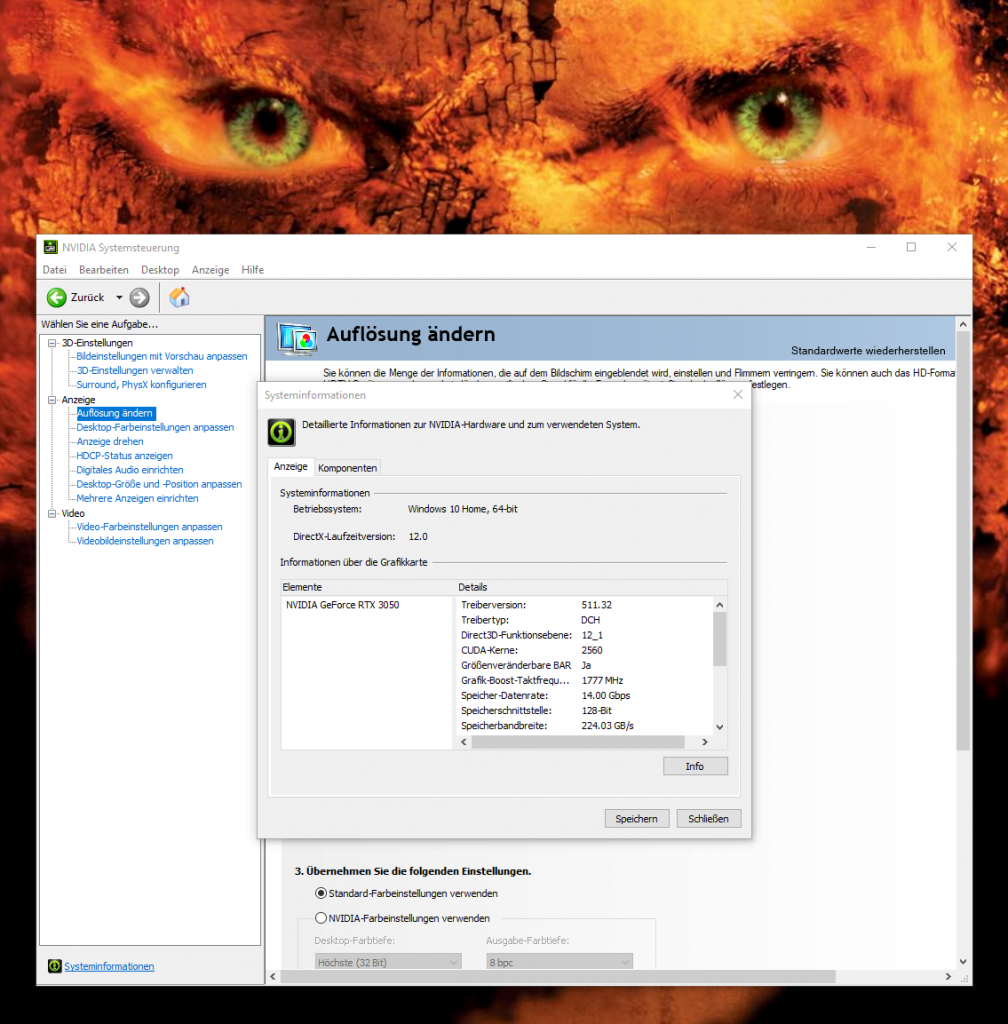The image size is (1008, 1024).
Task: Open the Bearbeiten menu
Action: click(104, 270)
